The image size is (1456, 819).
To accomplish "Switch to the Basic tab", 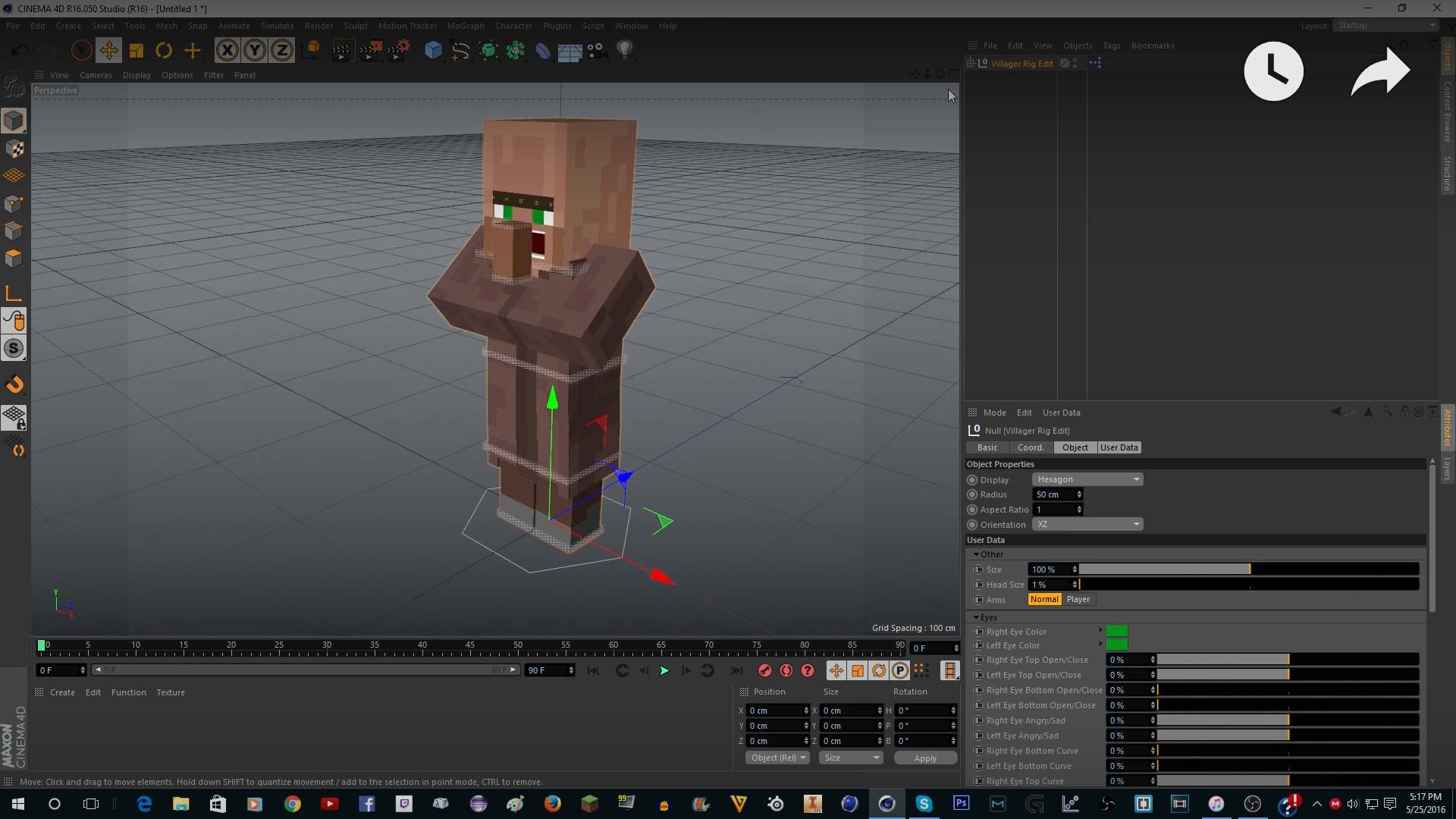I will (987, 447).
